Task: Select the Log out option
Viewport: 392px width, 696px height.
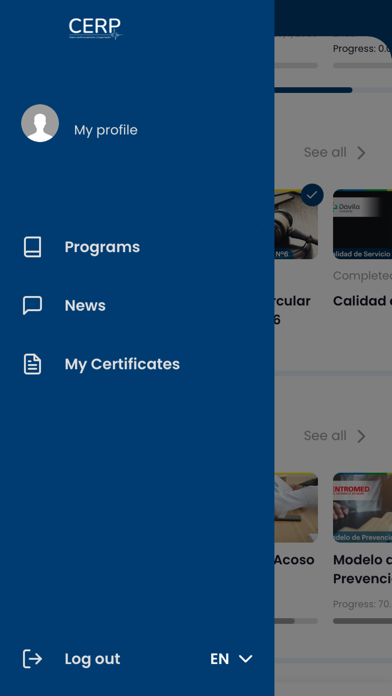Action: pyautogui.click(x=92, y=659)
